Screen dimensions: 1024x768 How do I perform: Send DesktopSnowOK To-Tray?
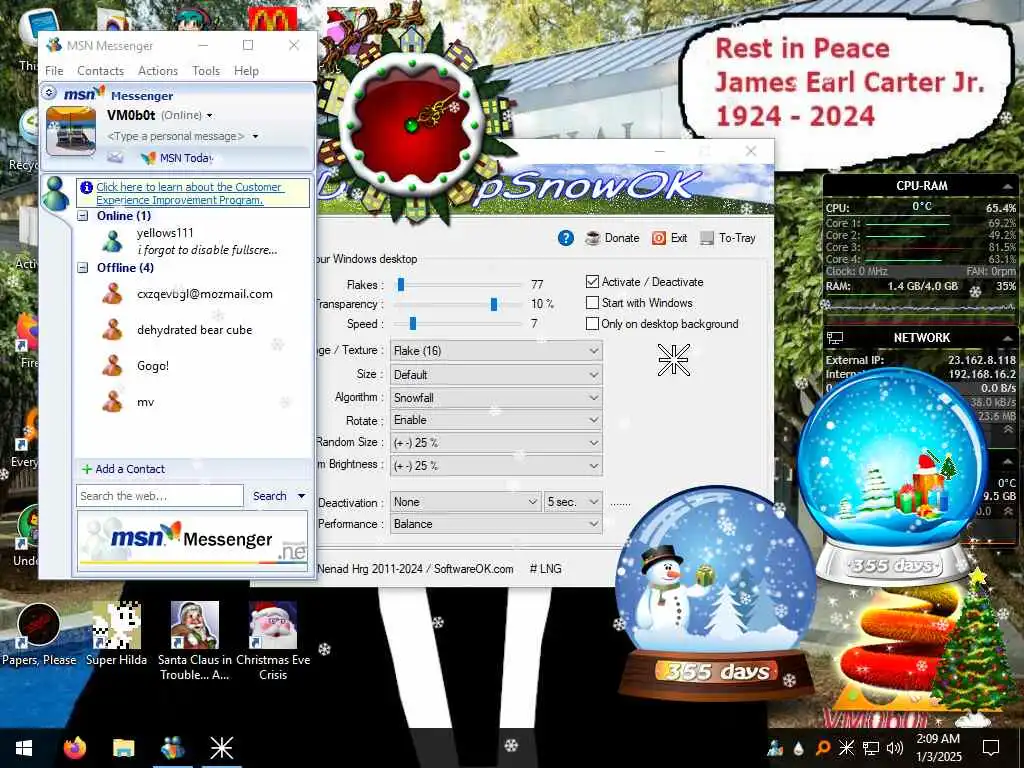728,238
